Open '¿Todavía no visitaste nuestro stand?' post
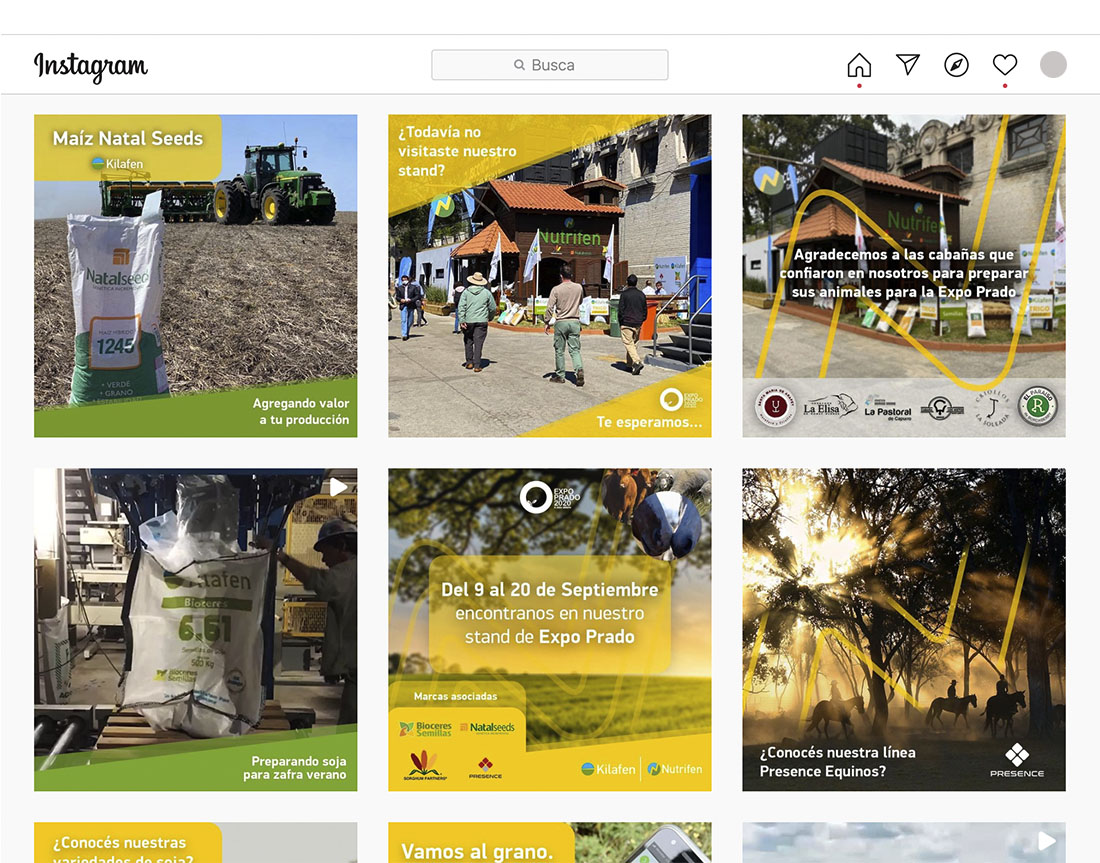Image resolution: width=1100 pixels, height=863 pixels. [x=550, y=276]
